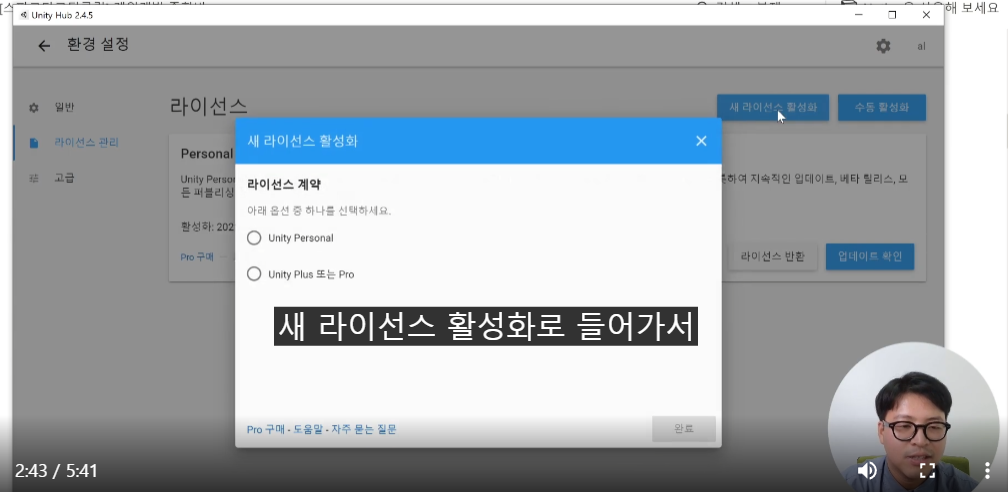1008x492 pixels.
Task: Select the 일반 gear icon in the sidebar
Action: (x=34, y=108)
